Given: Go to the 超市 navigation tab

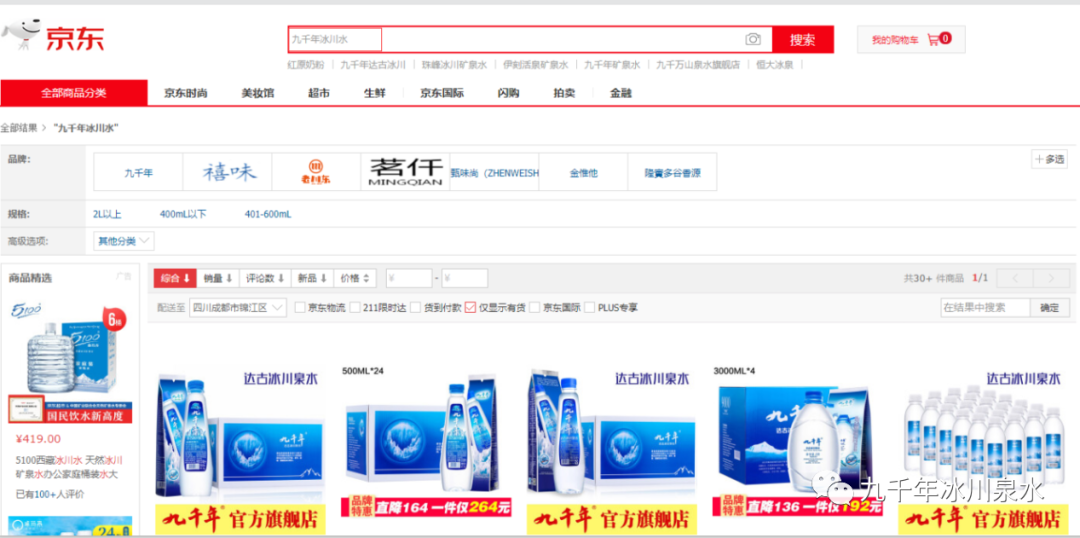Looking at the screenshot, I should pos(319,93).
